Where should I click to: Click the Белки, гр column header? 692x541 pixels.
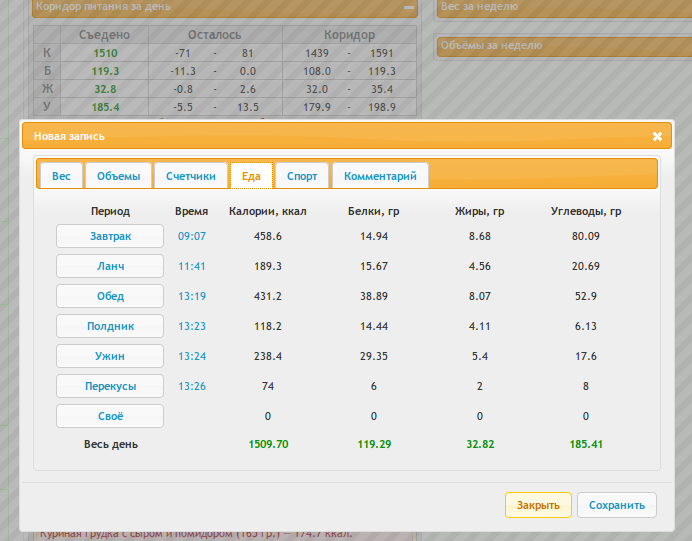pyautogui.click(x=374, y=211)
